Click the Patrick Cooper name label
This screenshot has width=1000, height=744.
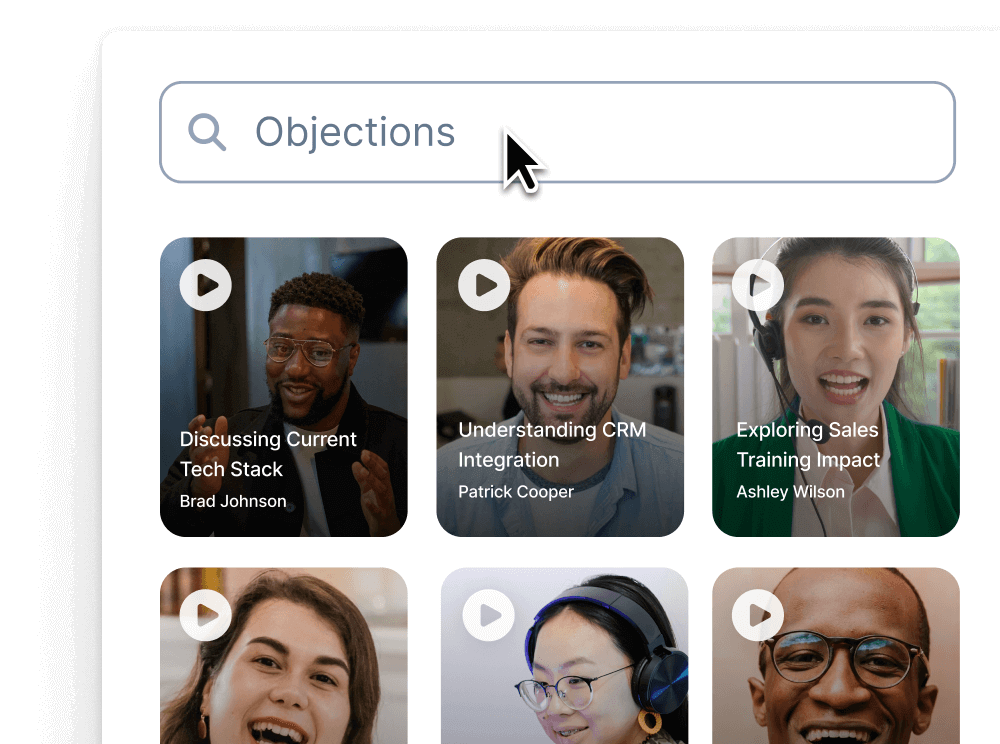pyautogui.click(x=516, y=492)
